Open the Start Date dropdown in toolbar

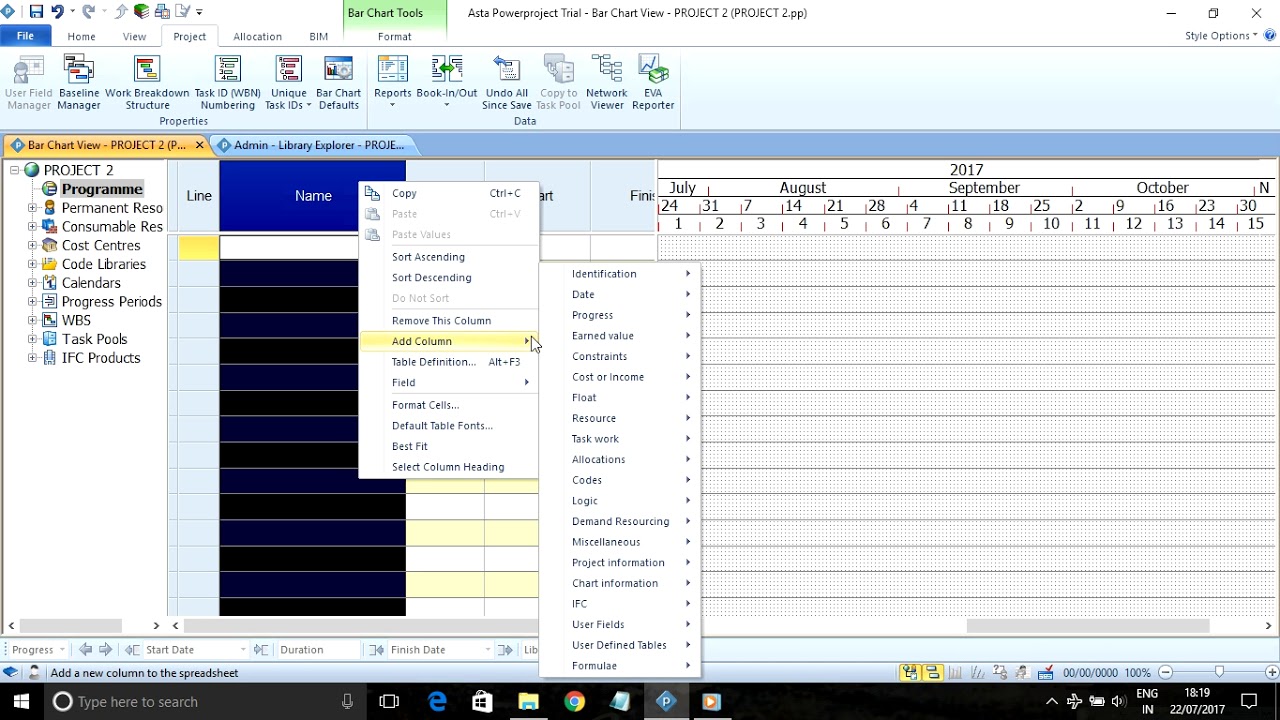tap(243, 650)
